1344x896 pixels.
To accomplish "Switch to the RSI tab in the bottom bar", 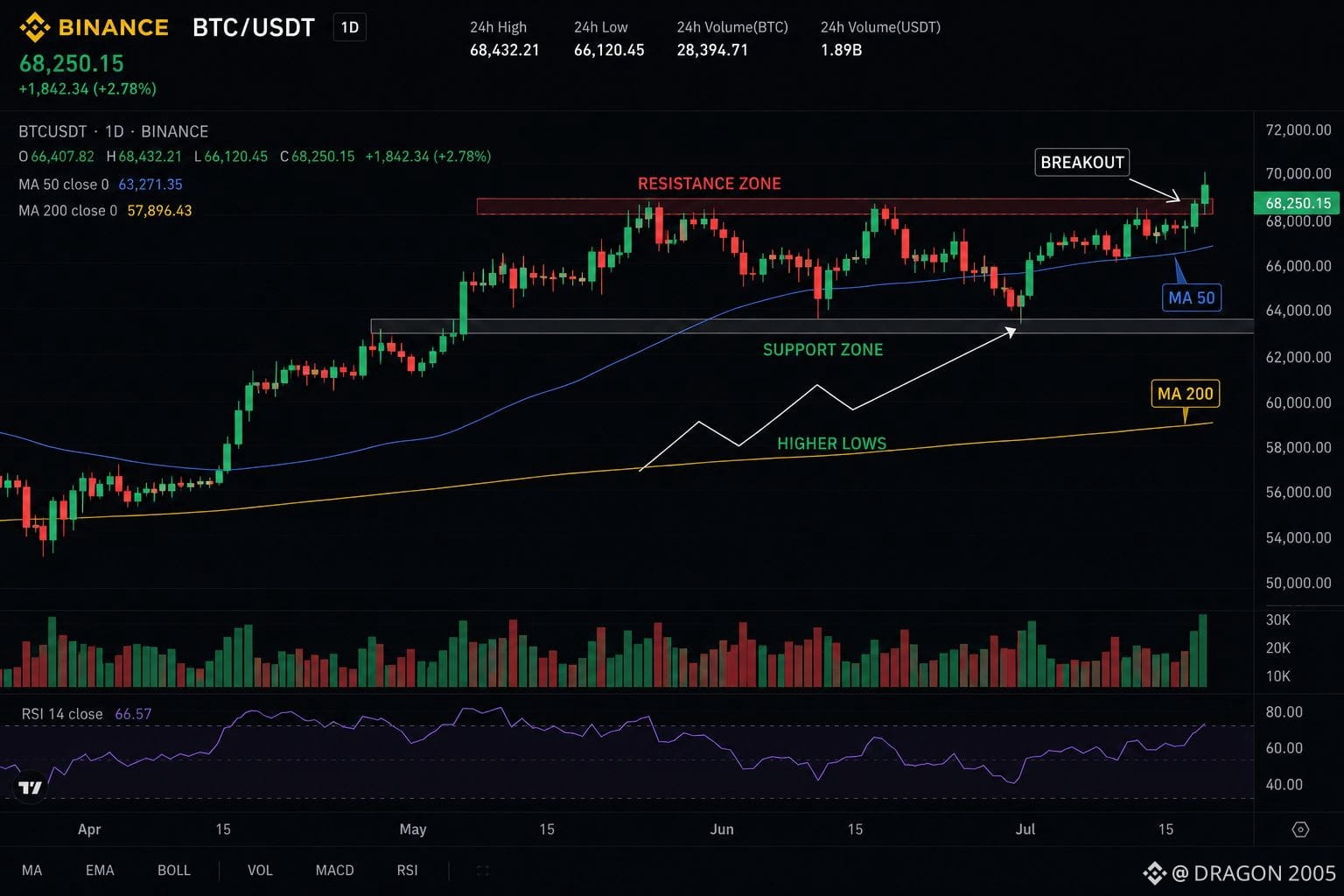I will click(407, 871).
